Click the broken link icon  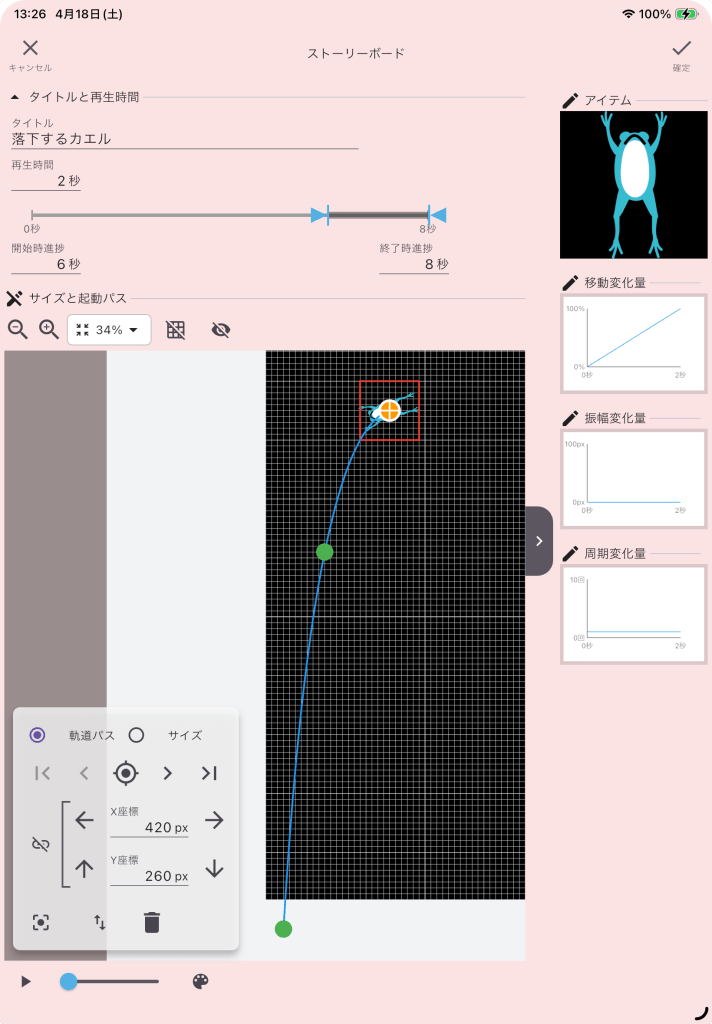(x=40, y=845)
